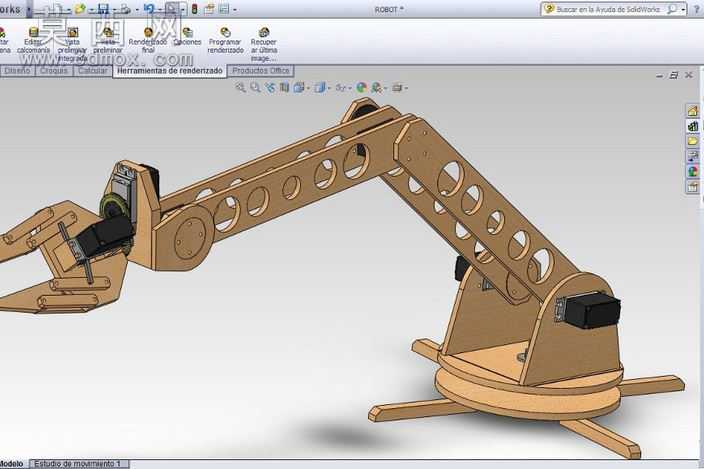Restore the document window
Screen dimensions: 704x469
(x=674, y=75)
